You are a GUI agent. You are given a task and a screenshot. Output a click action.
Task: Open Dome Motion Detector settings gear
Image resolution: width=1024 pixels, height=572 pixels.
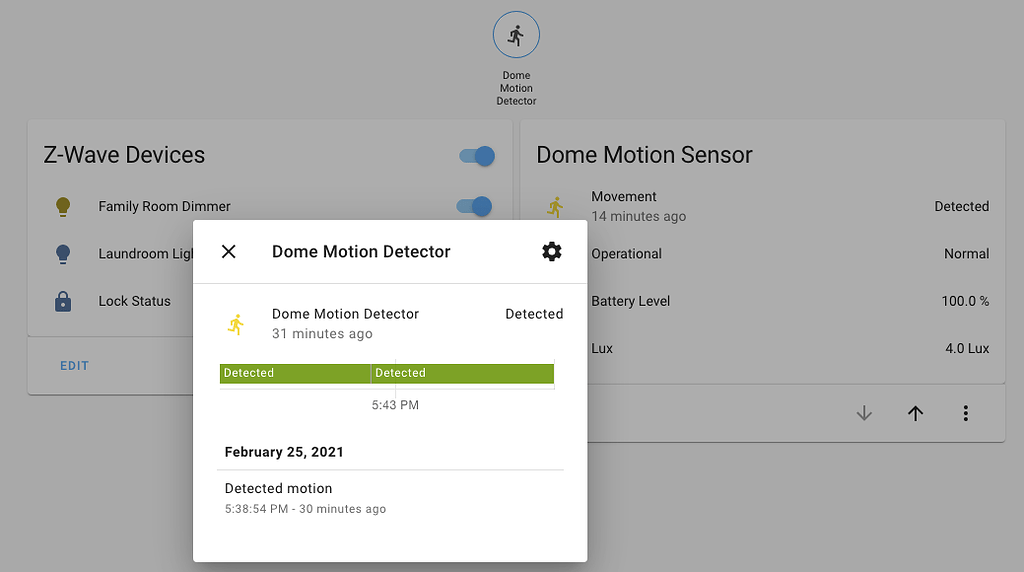click(551, 252)
